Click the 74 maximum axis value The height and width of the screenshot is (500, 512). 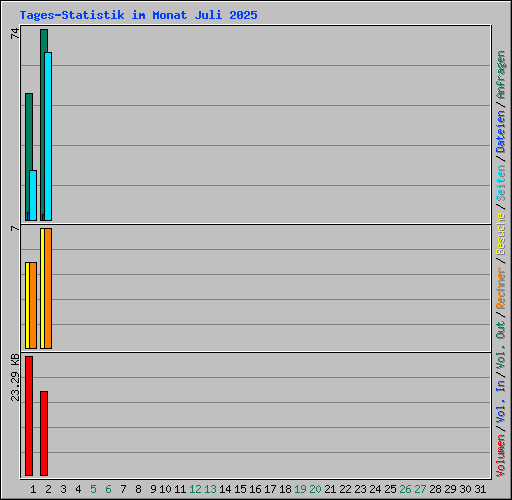click(x=15, y=34)
